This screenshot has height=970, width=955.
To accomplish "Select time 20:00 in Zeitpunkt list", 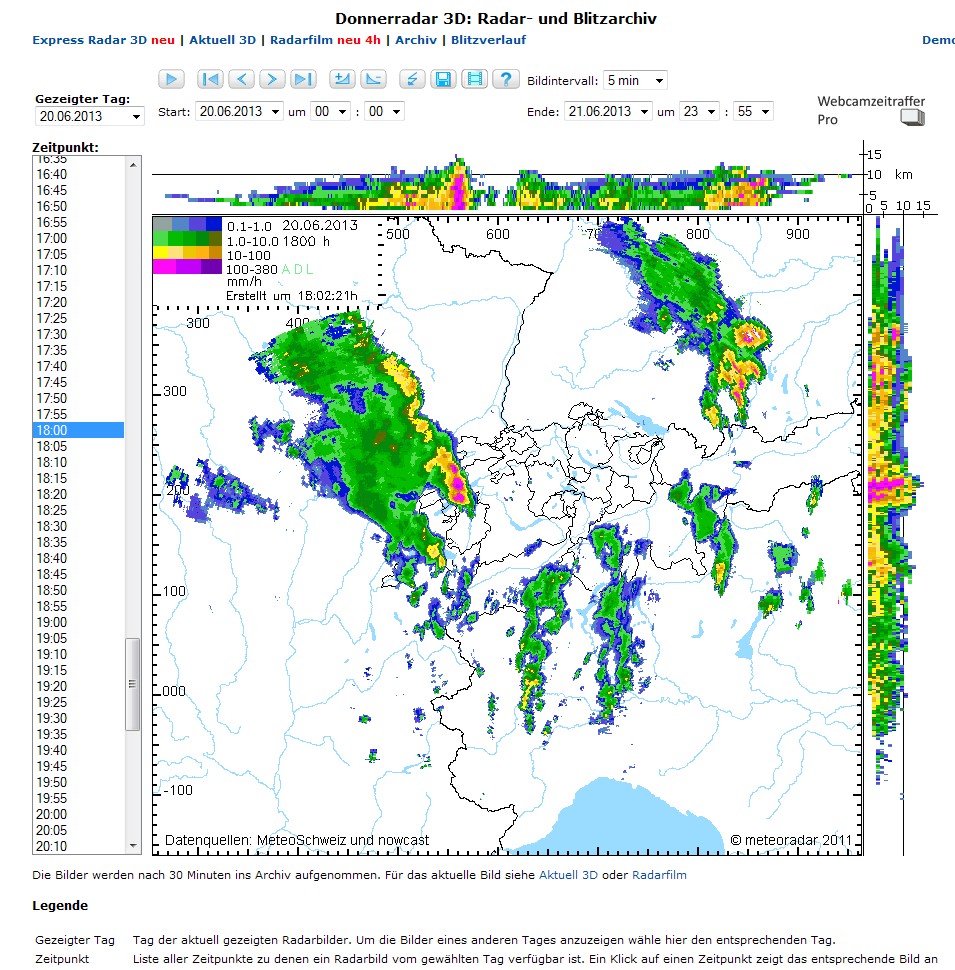I will (x=79, y=815).
